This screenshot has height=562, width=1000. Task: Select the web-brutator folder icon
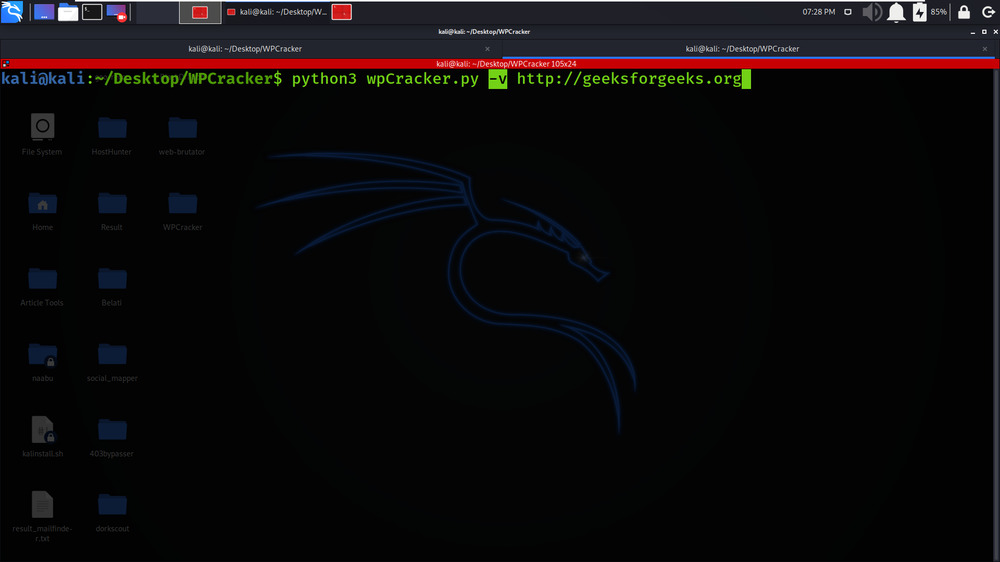tap(182, 134)
